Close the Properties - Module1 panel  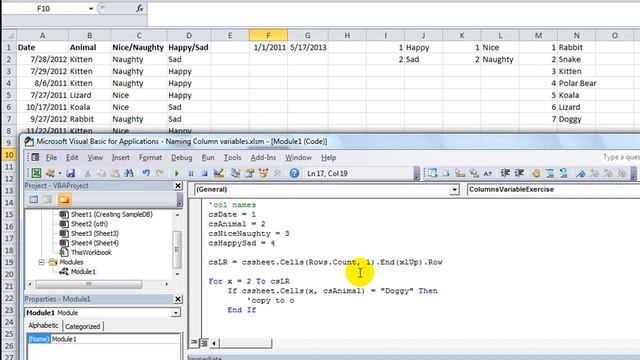[x=178, y=299]
